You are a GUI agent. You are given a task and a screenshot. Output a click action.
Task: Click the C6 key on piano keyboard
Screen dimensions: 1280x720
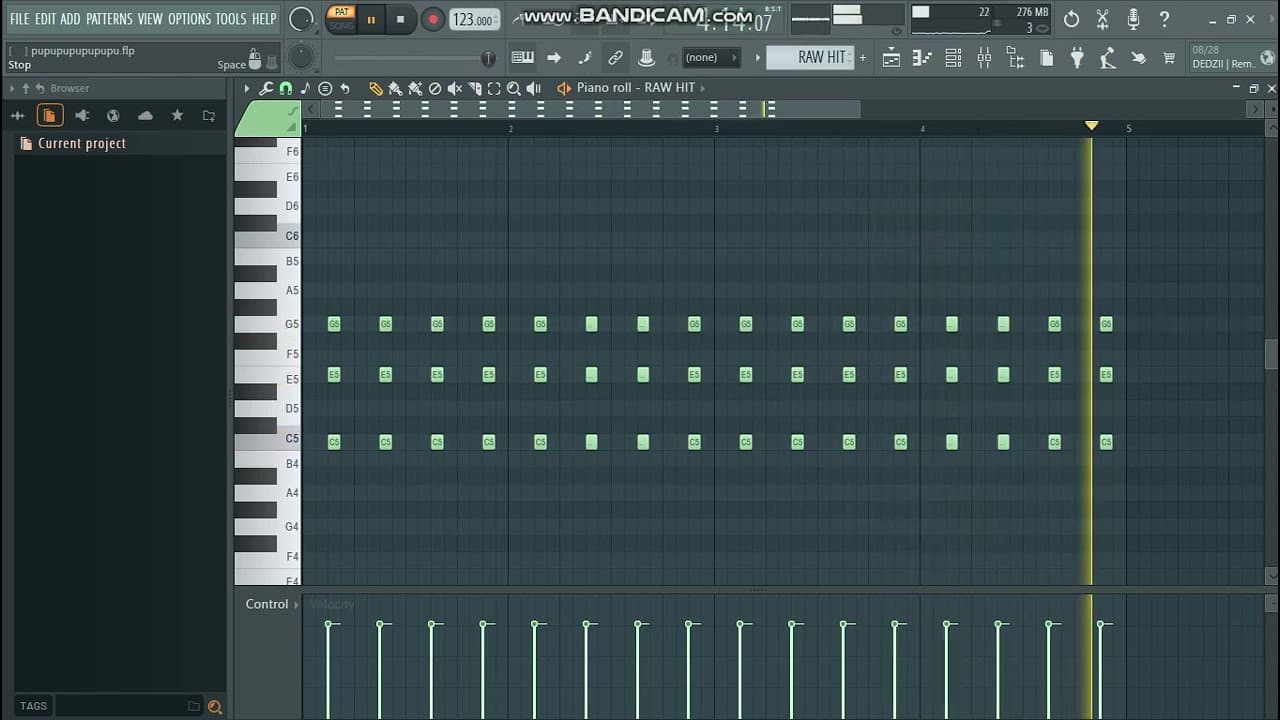(266, 236)
